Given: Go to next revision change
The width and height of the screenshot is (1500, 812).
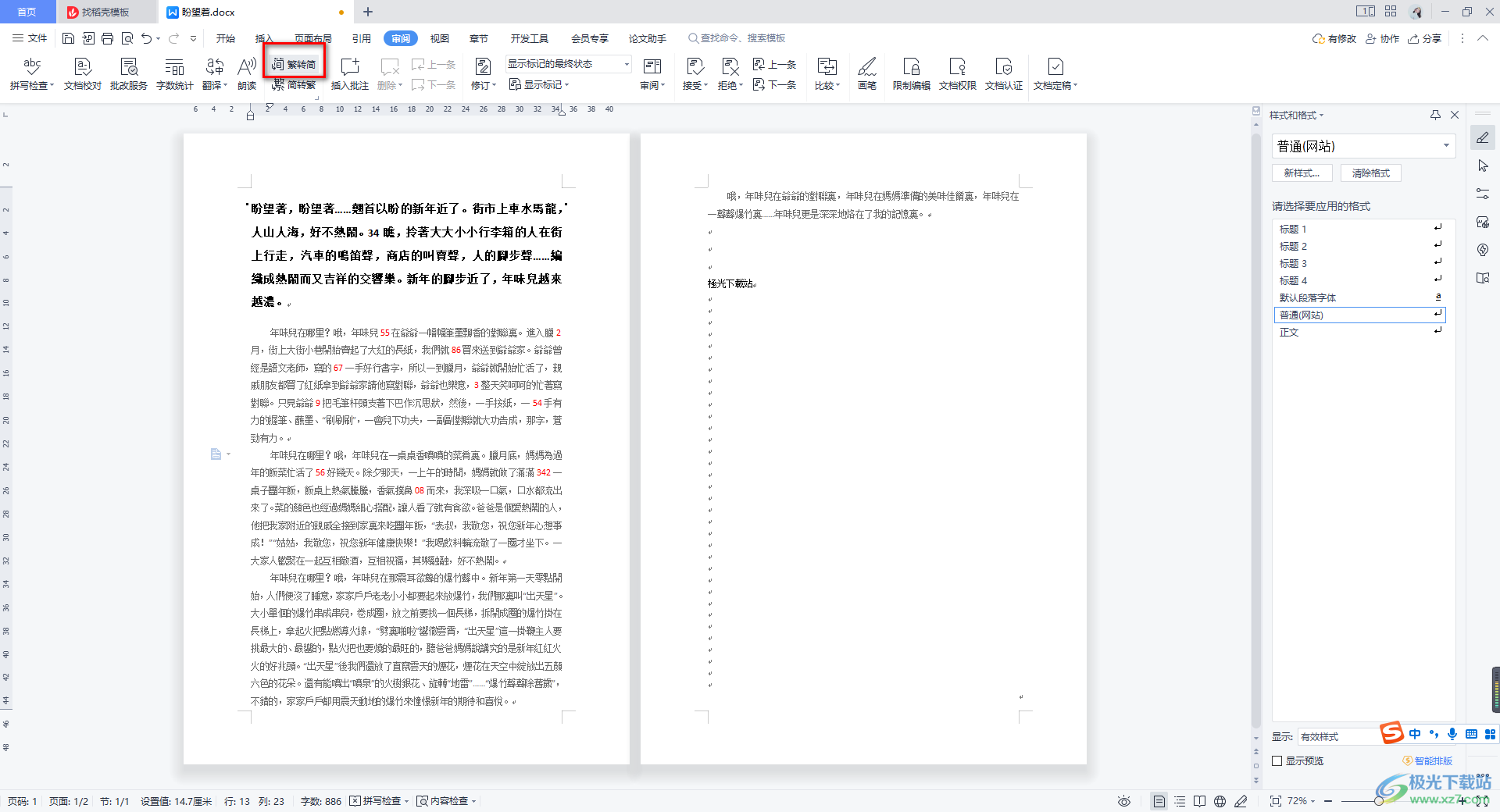Looking at the screenshot, I should click(x=774, y=84).
